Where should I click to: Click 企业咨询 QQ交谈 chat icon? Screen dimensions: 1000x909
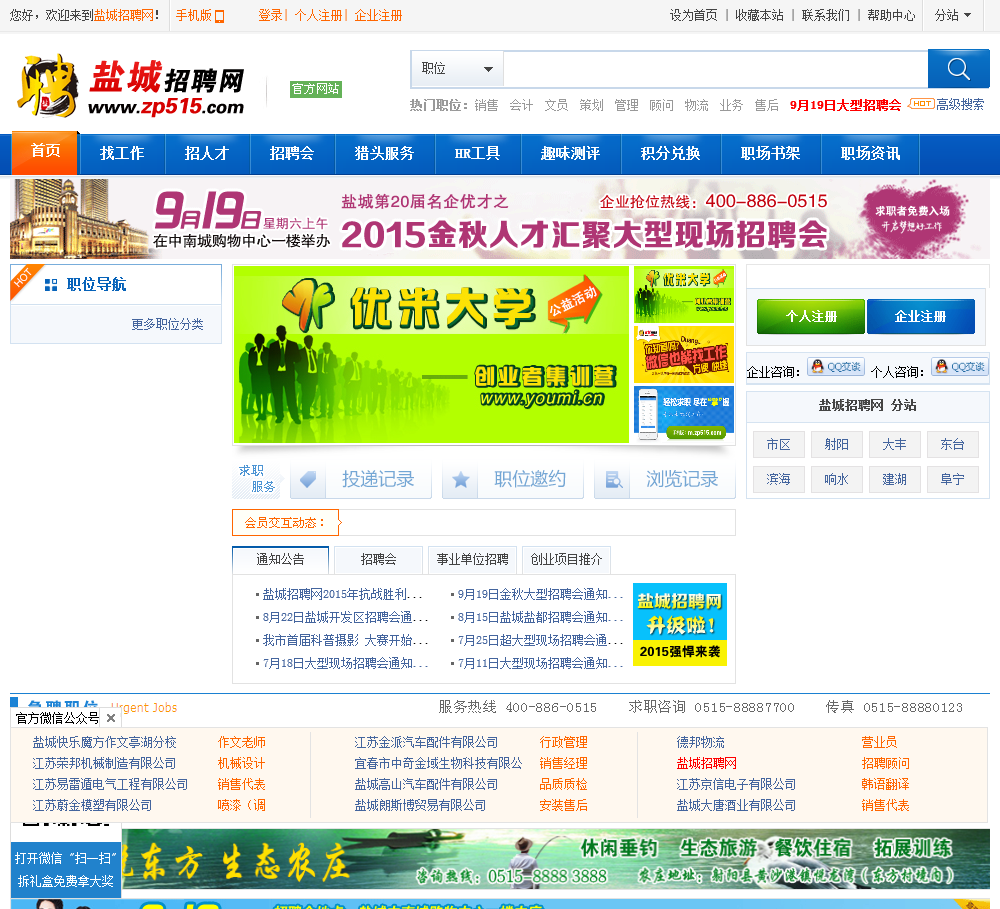tap(836, 367)
